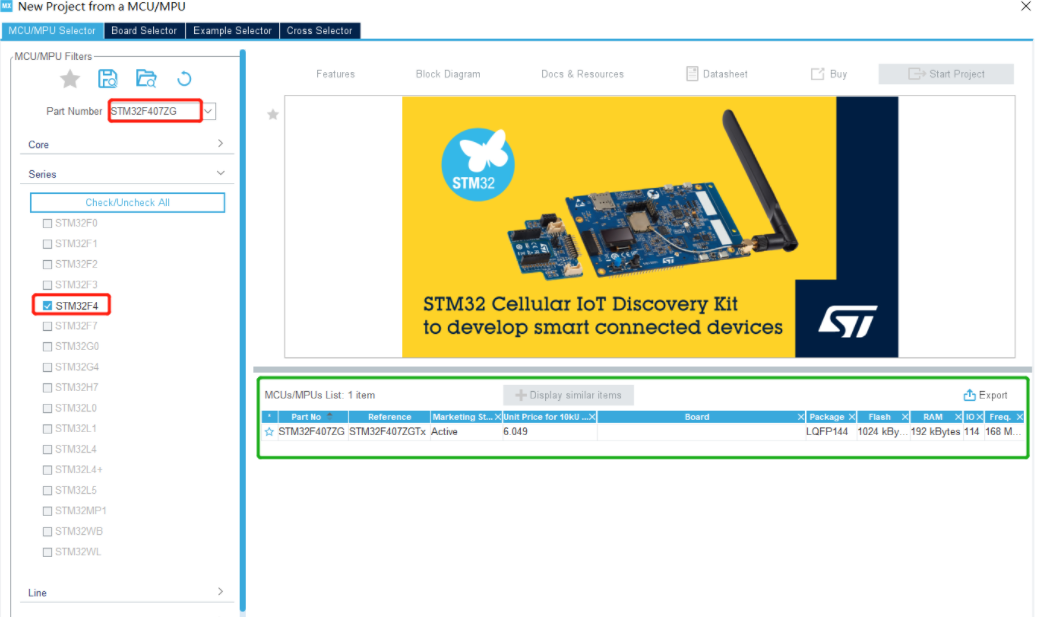Viewport: 1039px width, 617px height.
Task: Check the STM32G4 series checkbox
Action: 47,367
